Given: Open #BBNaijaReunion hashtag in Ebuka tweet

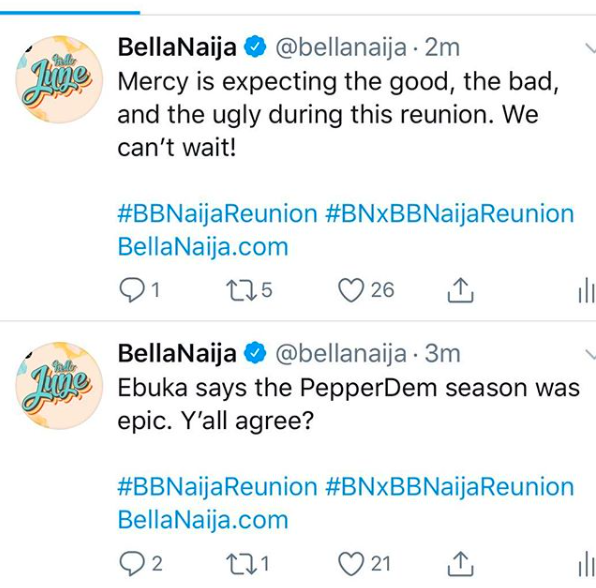Looking at the screenshot, I should [x=217, y=487].
